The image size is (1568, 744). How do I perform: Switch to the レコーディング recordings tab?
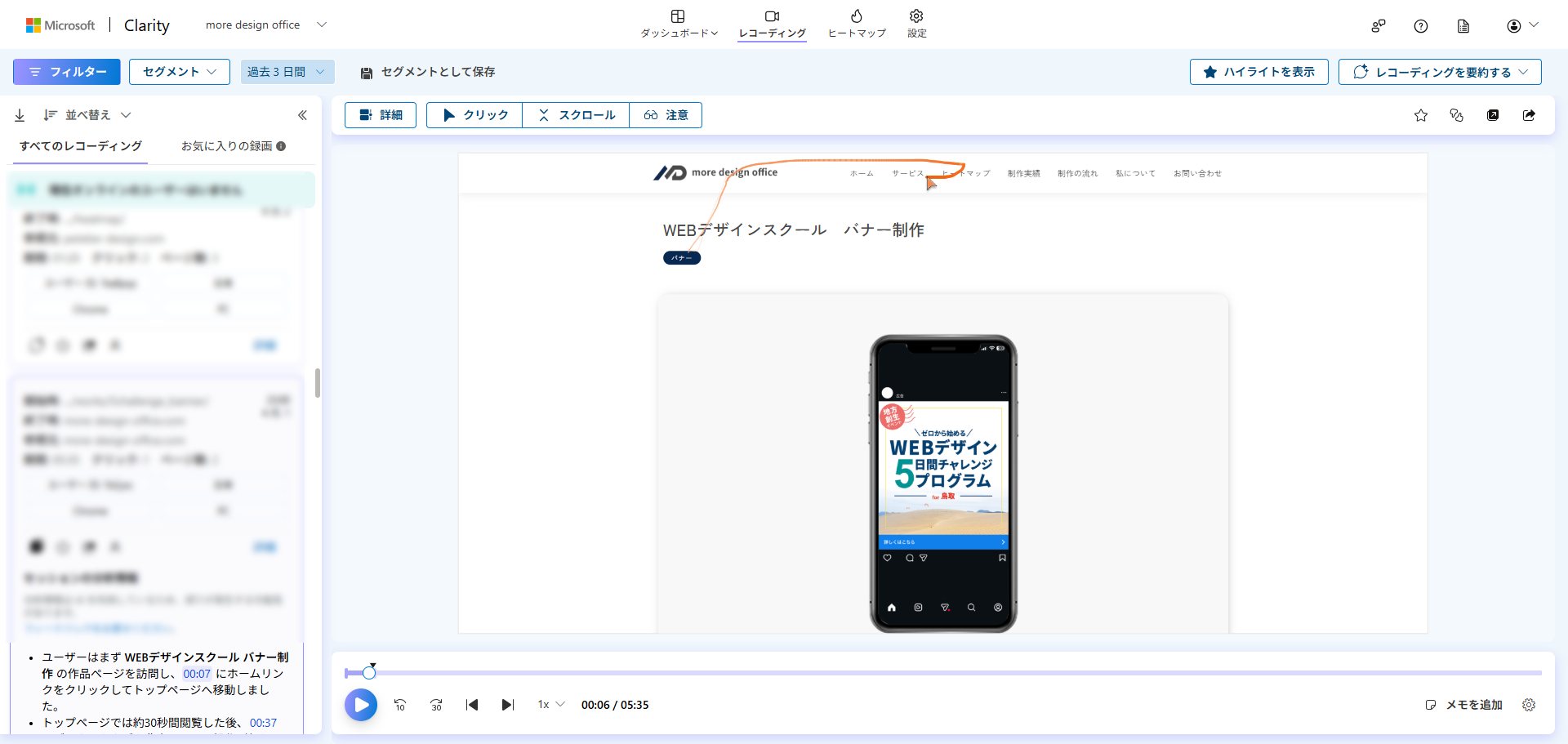click(x=772, y=24)
